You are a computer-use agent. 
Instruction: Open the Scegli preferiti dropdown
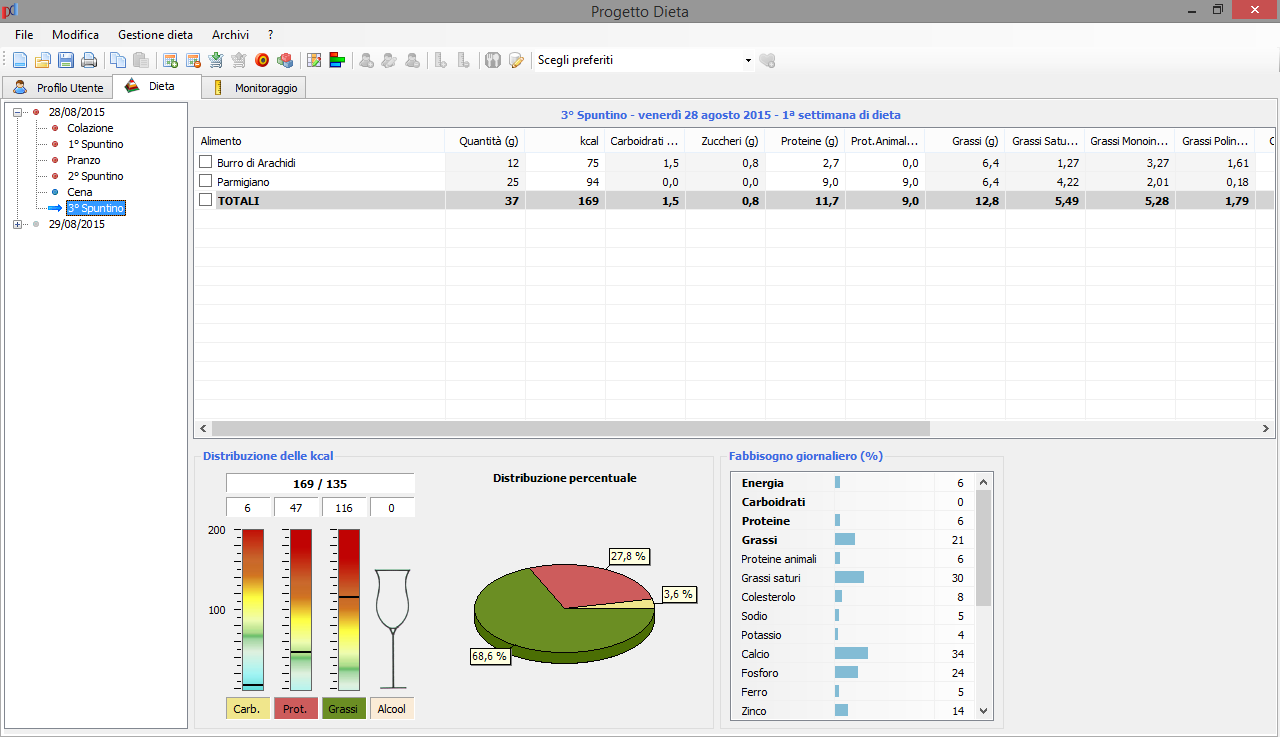tap(747, 61)
